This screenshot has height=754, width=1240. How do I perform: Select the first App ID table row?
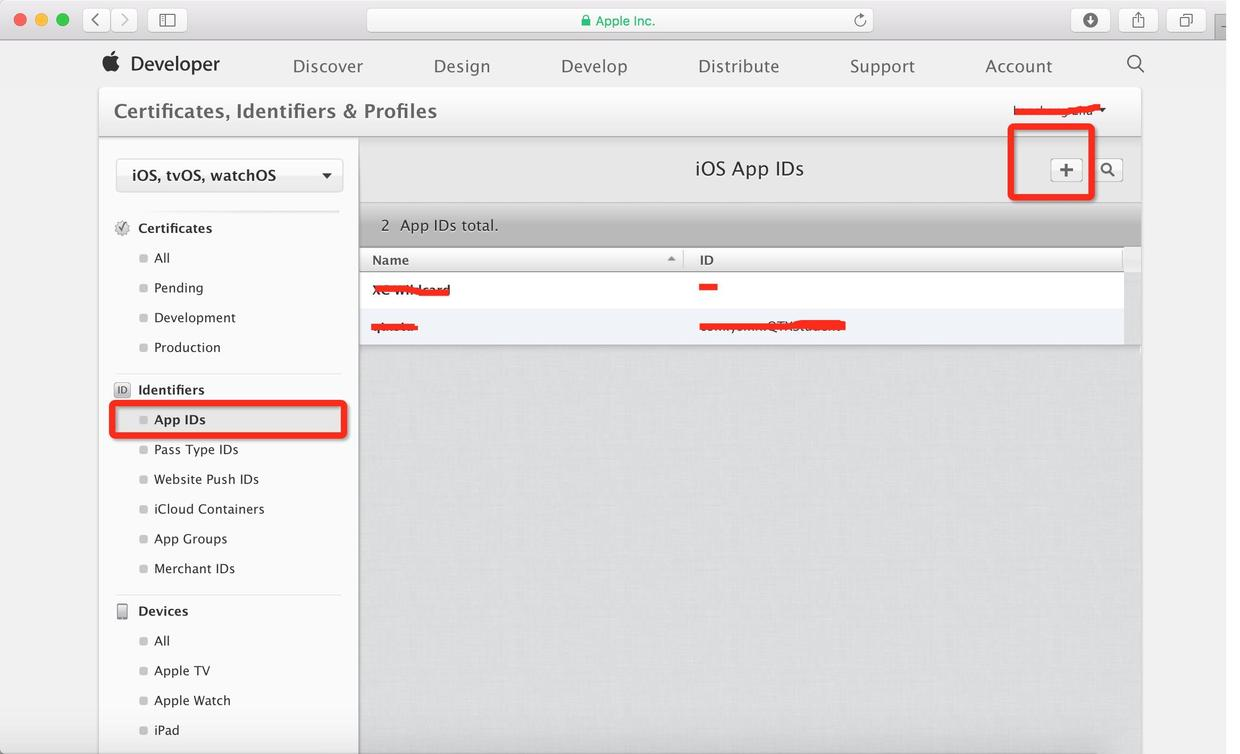[x=741, y=290]
